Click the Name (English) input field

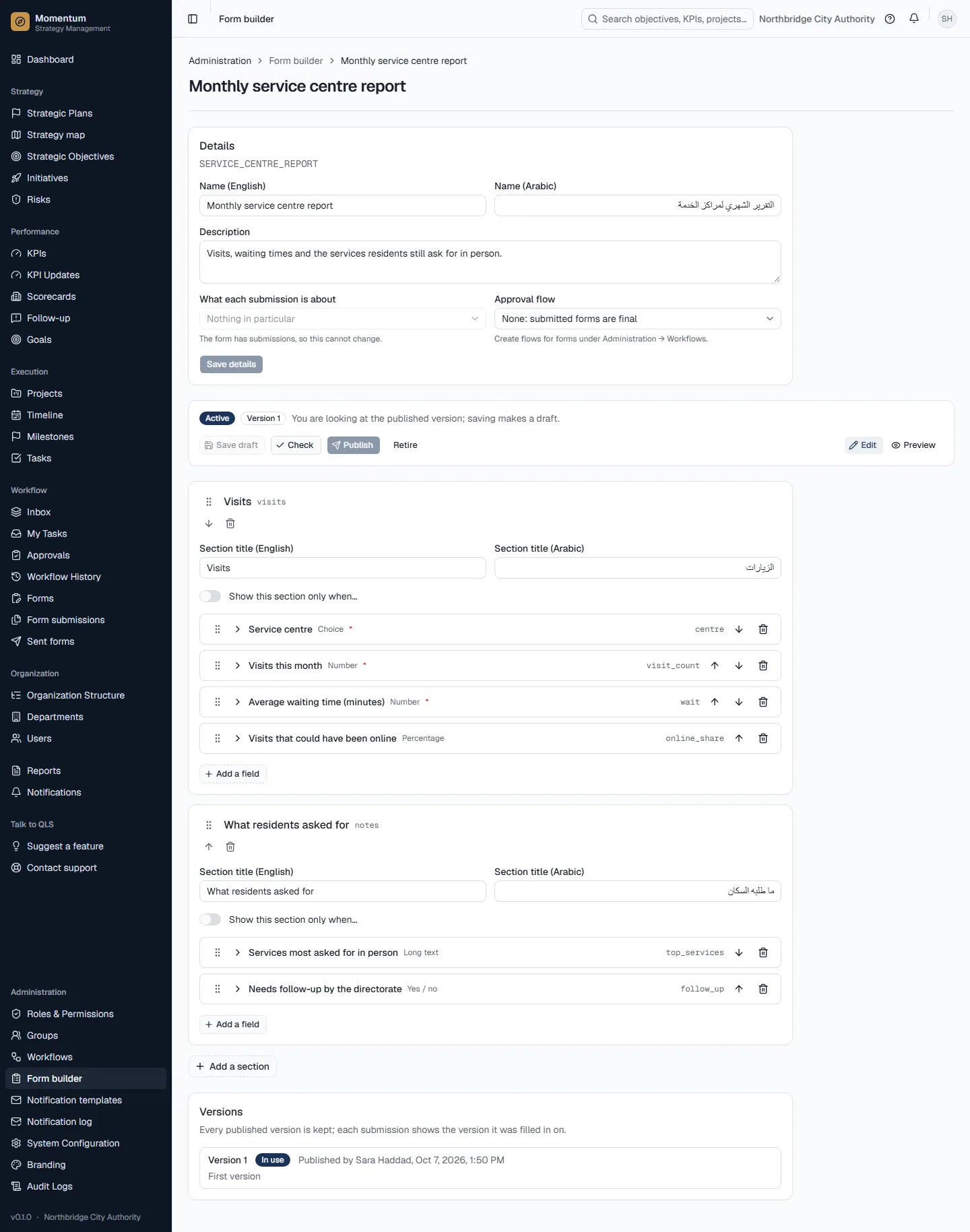point(343,205)
